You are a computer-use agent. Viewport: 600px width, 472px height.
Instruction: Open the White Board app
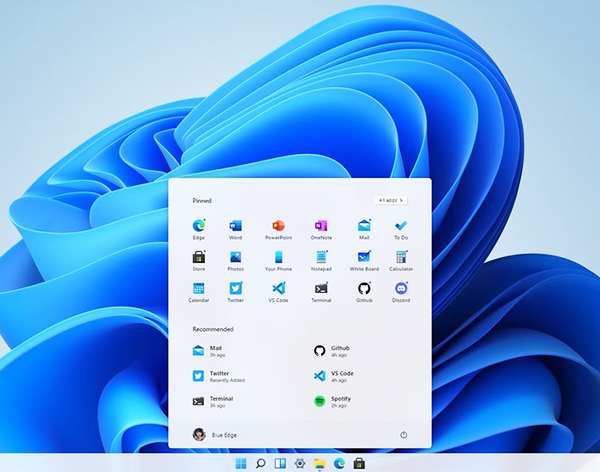point(364,261)
